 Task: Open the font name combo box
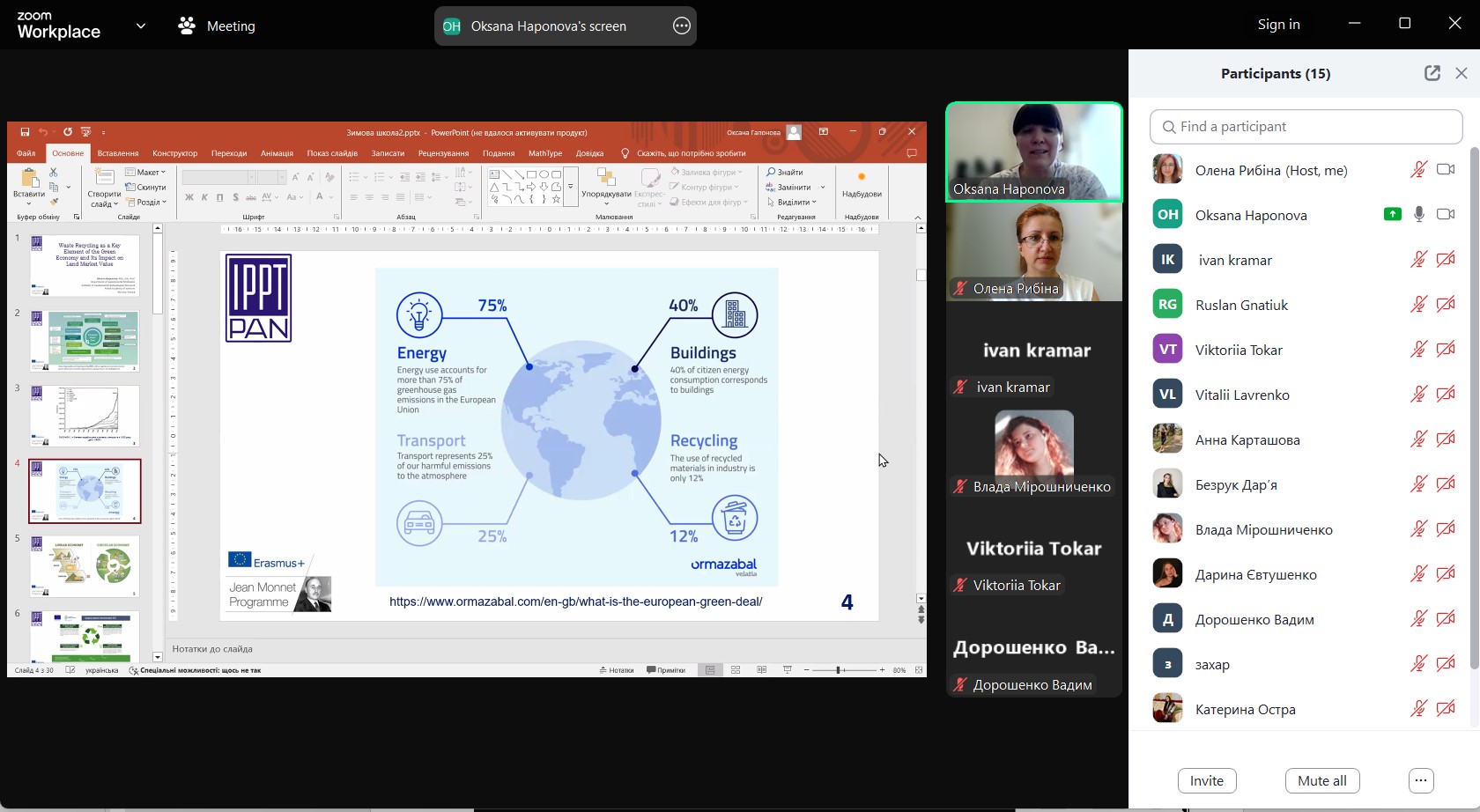218,177
